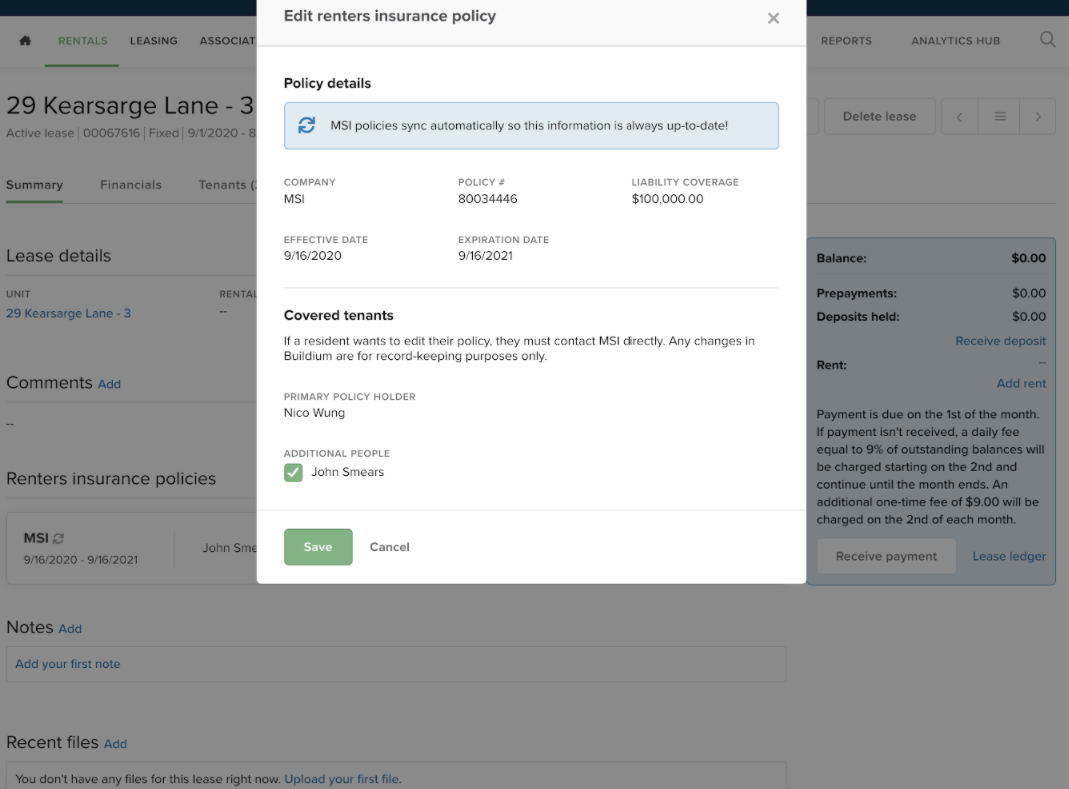This screenshot has width=1069, height=789.
Task: Open the Analytics Hub menu
Action: 955,41
